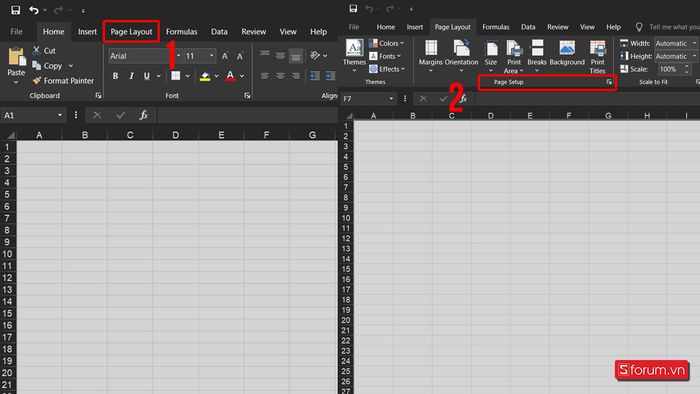Open the Help tab in the right window

(x=613, y=27)
